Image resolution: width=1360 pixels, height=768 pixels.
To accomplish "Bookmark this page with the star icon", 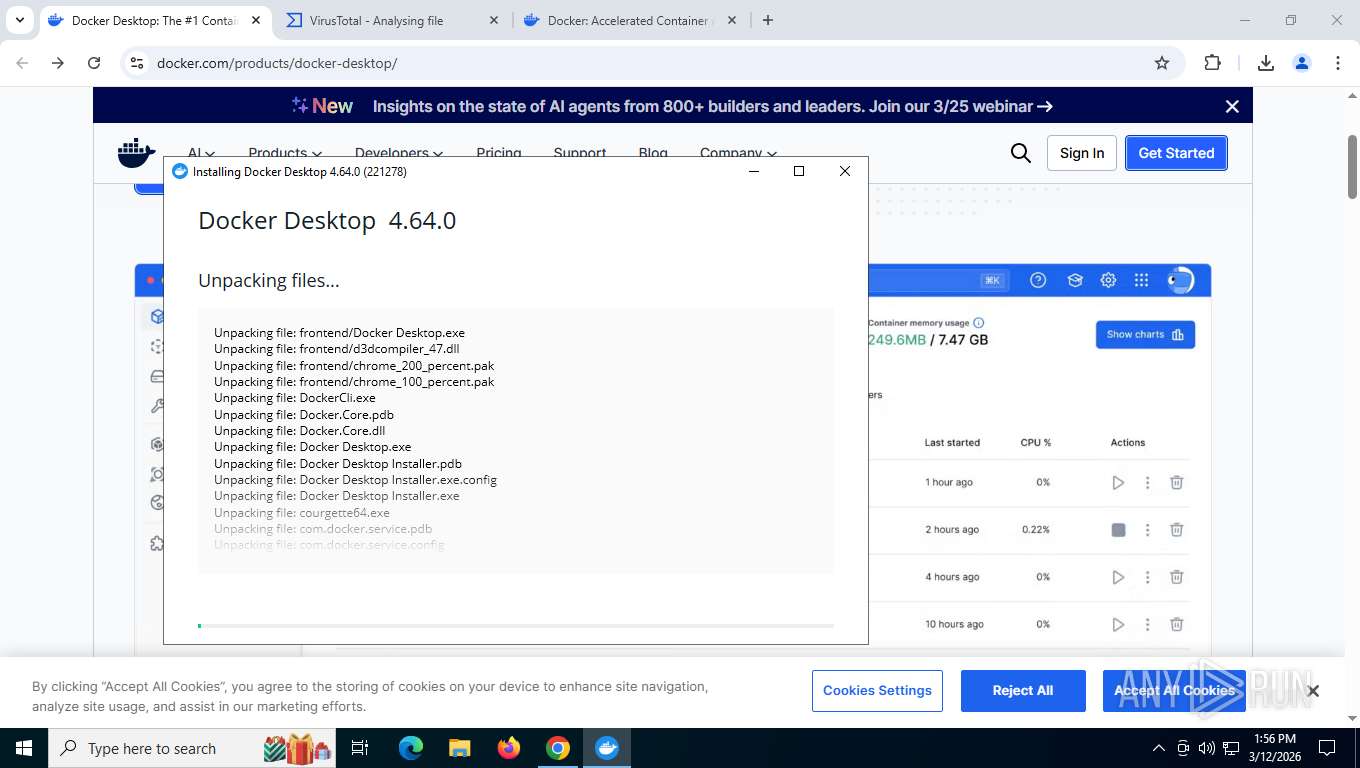I will (1162, 63).
